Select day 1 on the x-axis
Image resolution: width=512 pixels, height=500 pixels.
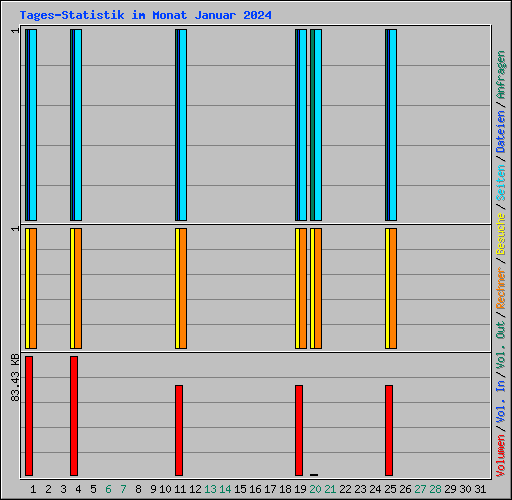pyautogui.click(x=33, y=489)
